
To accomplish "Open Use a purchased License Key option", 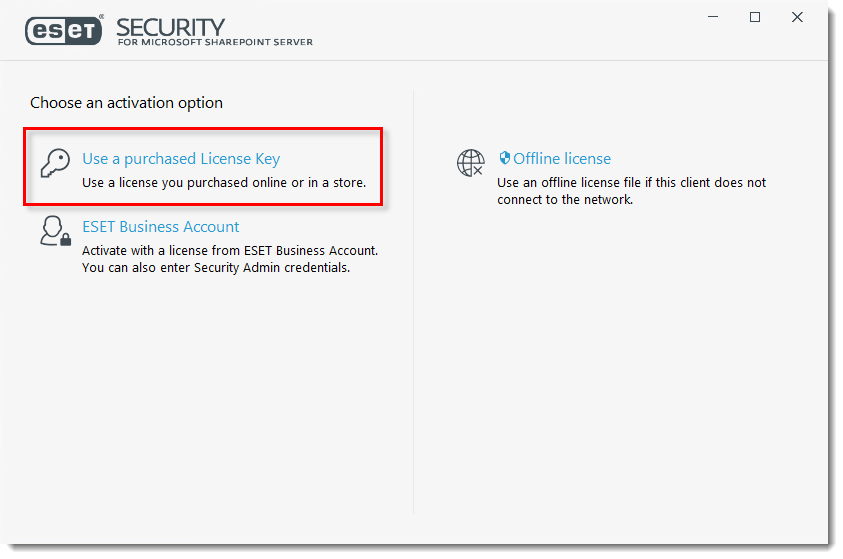I will pos(181,159).
